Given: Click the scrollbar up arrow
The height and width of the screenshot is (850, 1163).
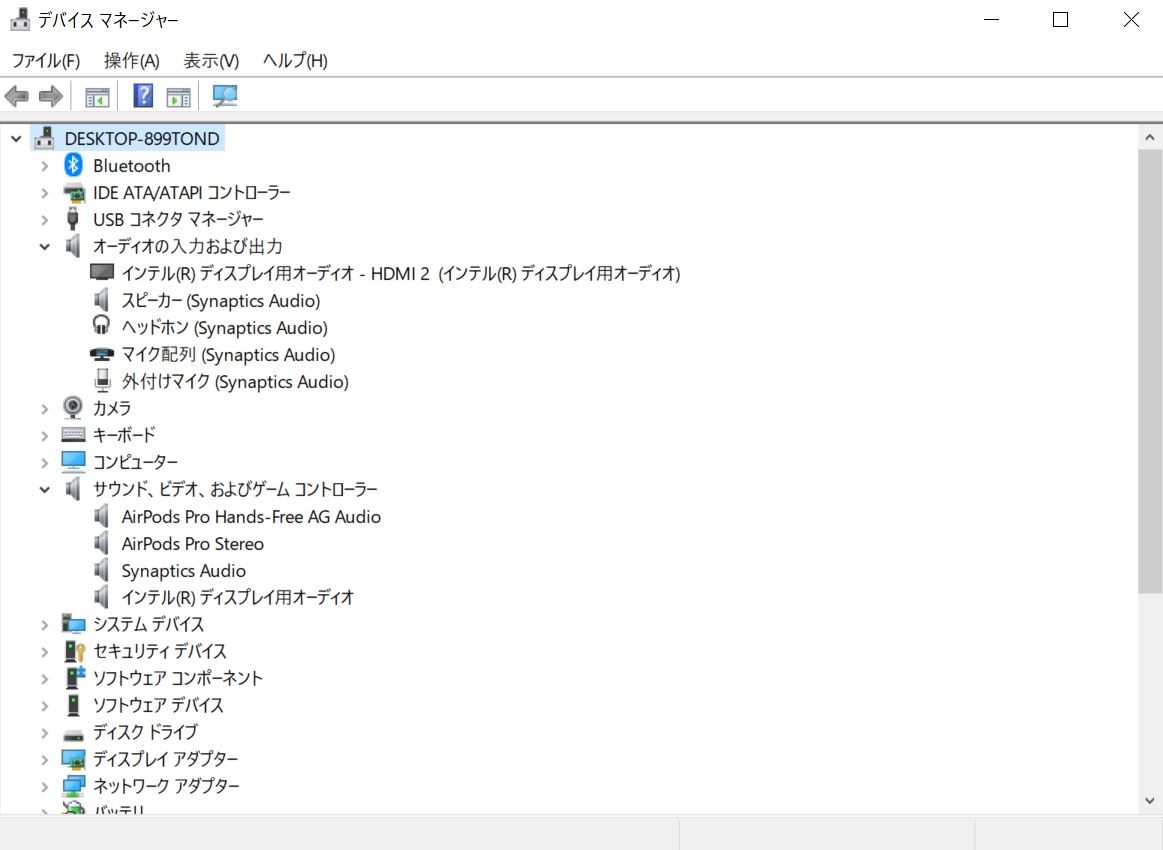Looking at the screenshot, I should (x=1150, y=137).
